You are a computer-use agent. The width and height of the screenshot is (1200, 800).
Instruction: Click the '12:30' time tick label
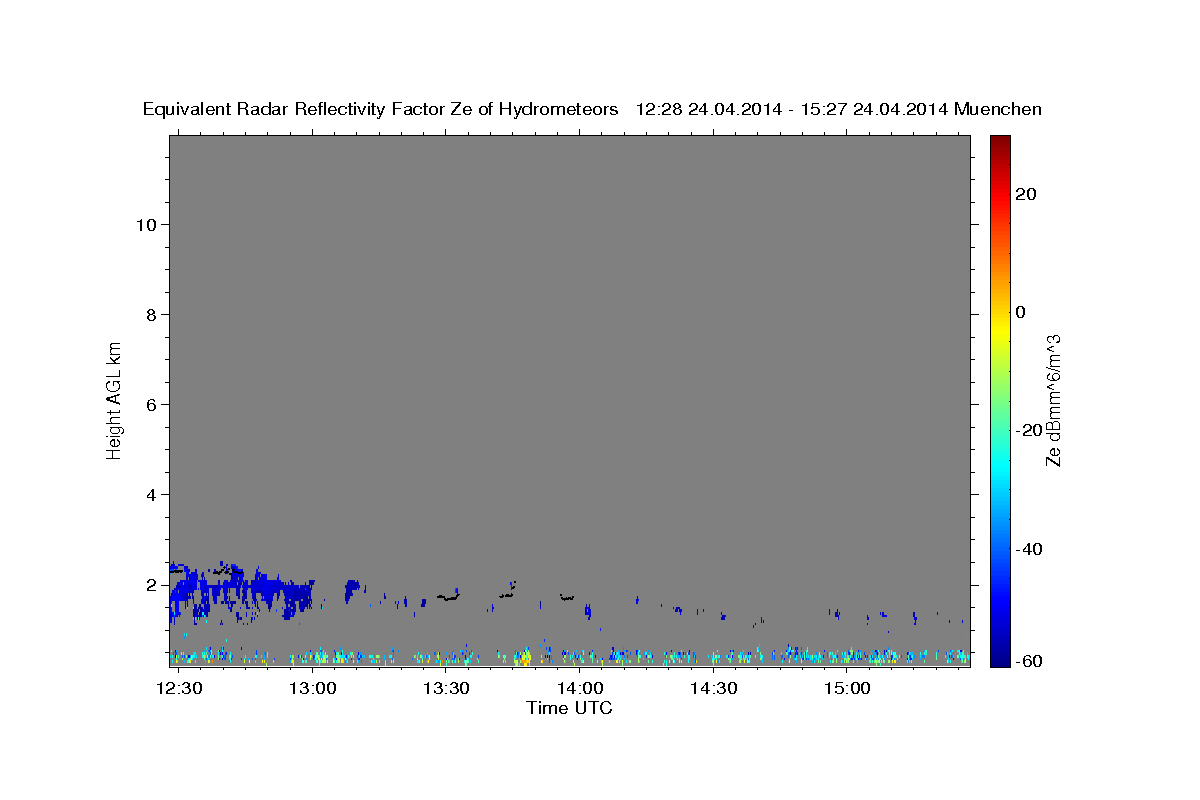pos(181,689)
